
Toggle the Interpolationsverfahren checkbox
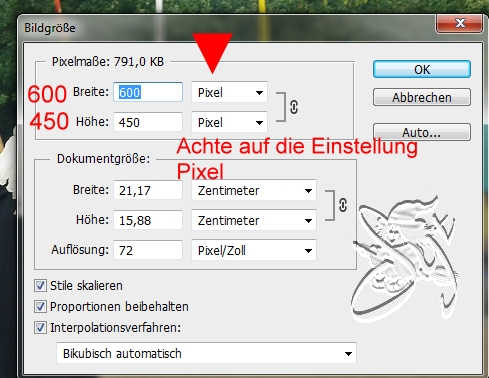(x=40, y=328)
